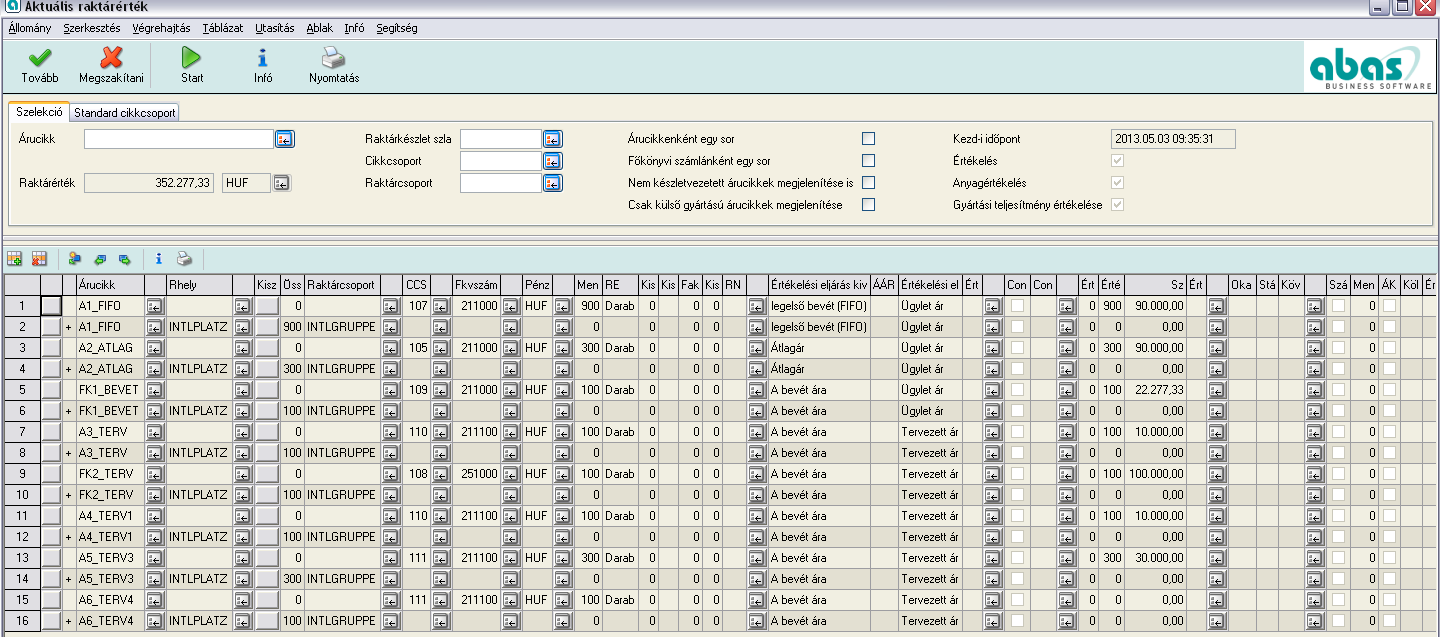Toggle the first Con checkbox in row 1
Viewport: 1440px width, 637px height.
click(1017, 305)
